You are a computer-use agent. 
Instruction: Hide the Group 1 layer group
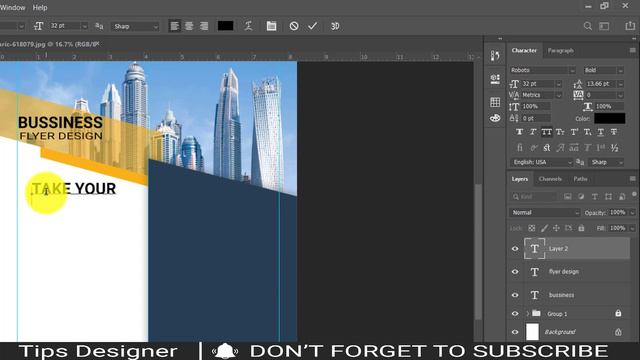tap(515, 314)
